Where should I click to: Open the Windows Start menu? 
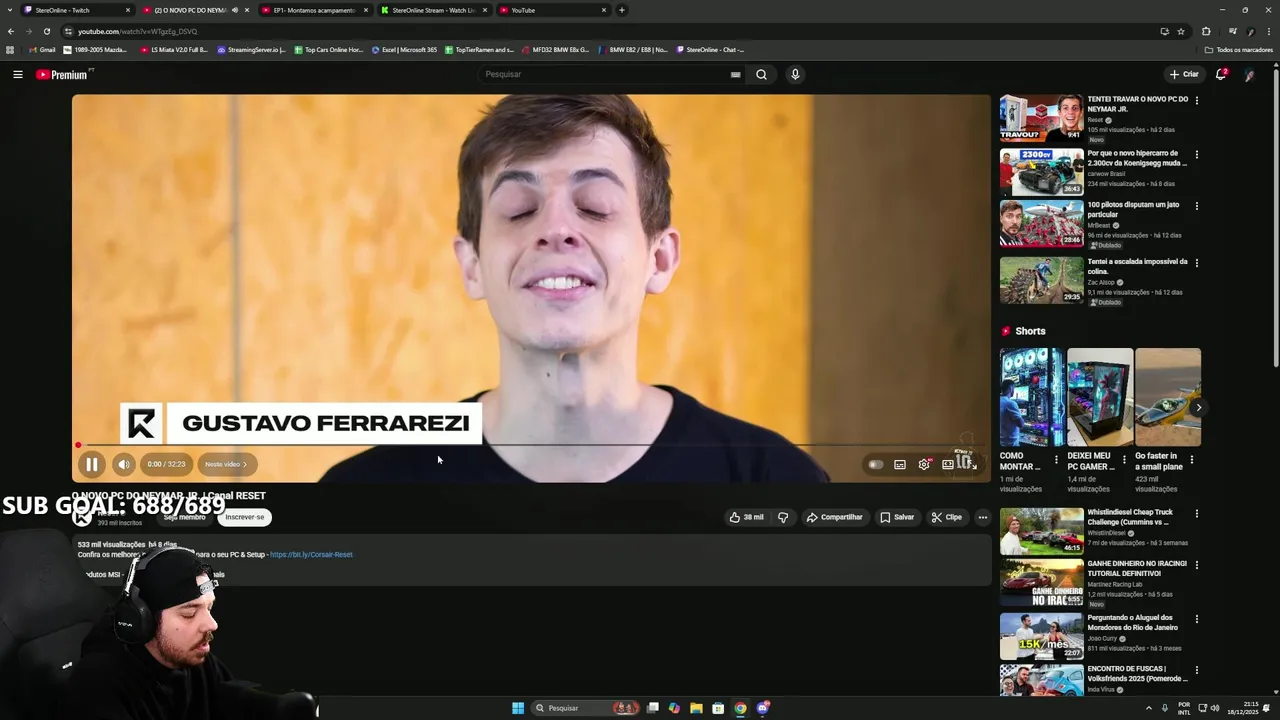[518, 708]
